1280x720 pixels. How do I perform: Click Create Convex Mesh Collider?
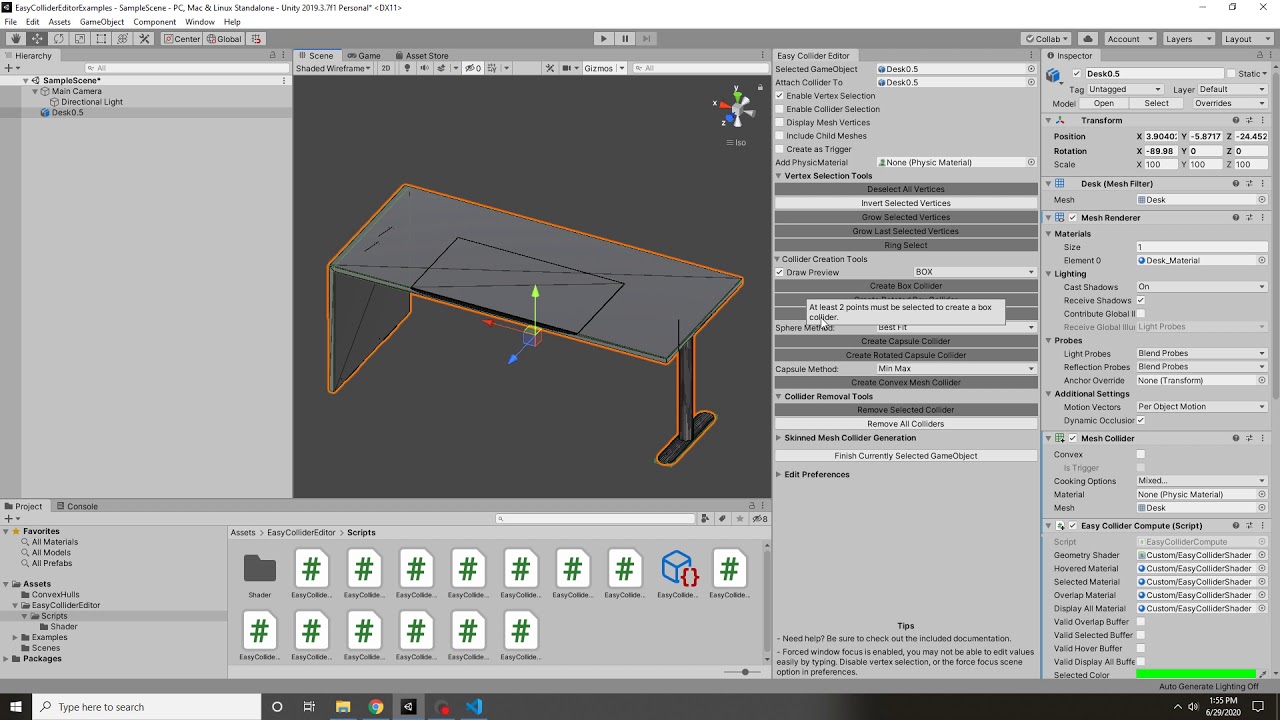[x=906, y=383]
